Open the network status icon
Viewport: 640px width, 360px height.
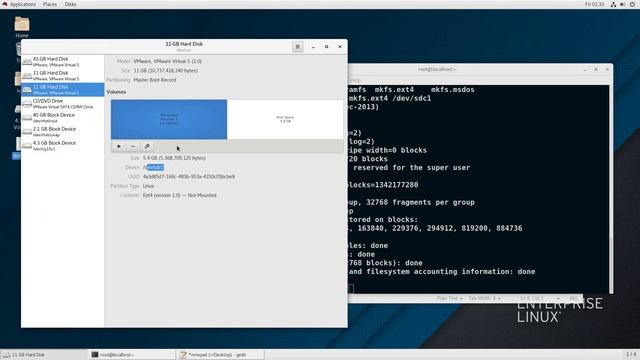pos(613,4)
